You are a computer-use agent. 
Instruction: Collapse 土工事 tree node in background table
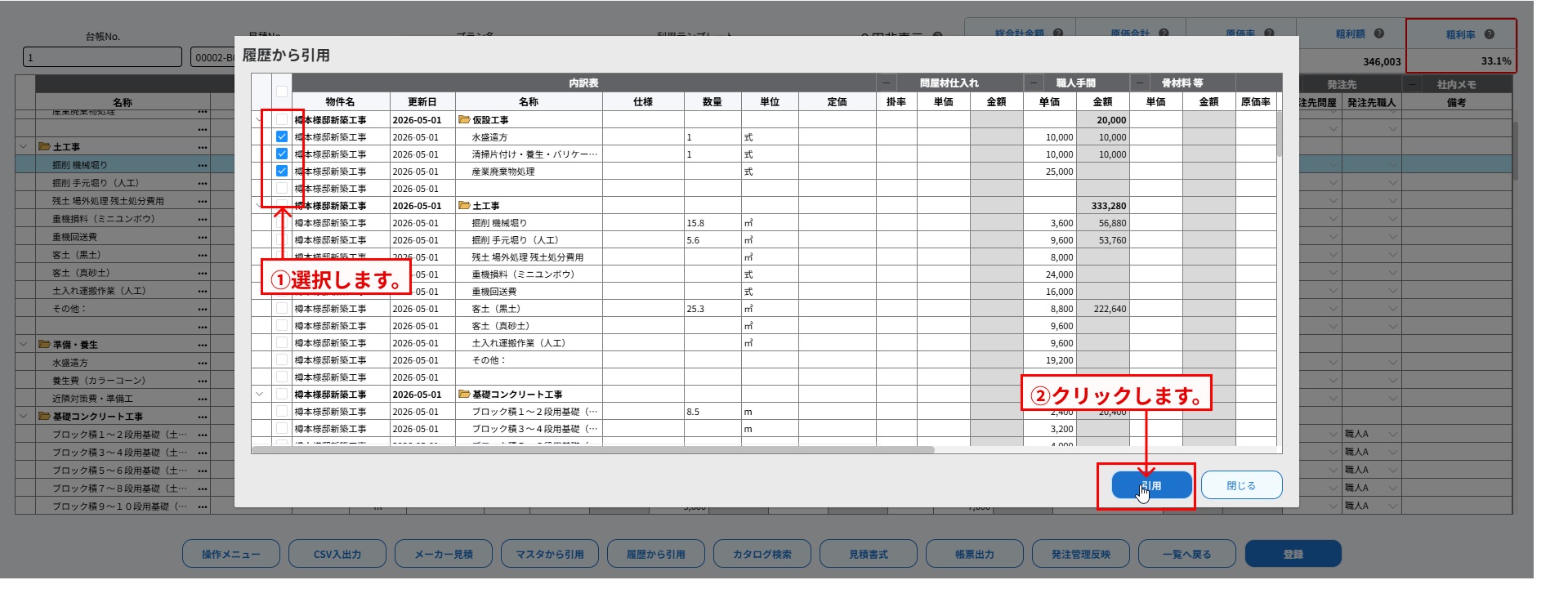pos(24,147)
